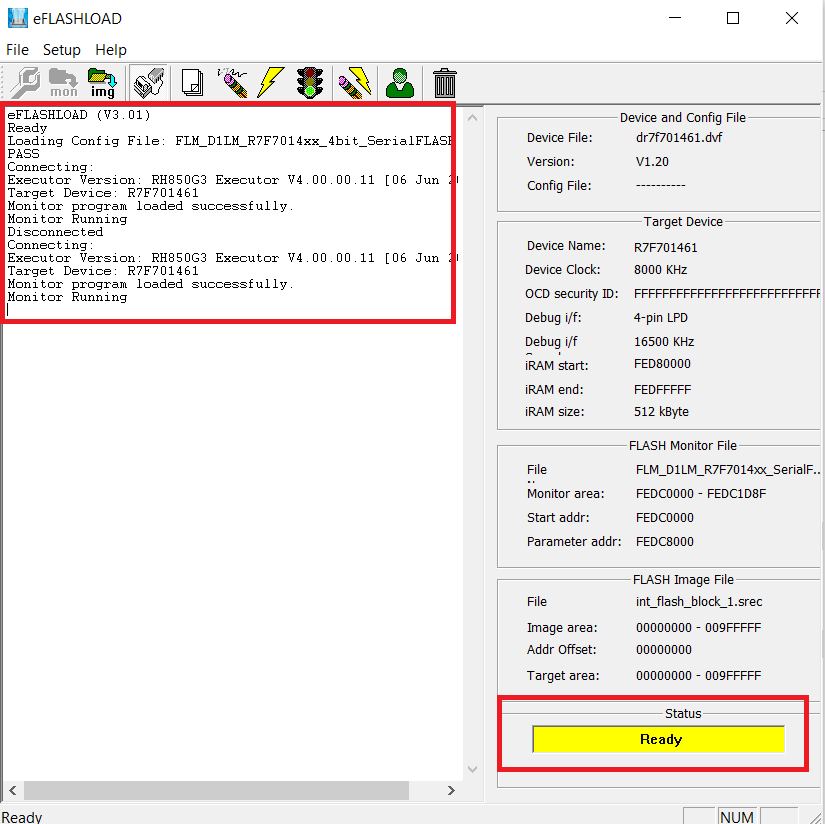Click the Version value V1.20

coord(652,162)
